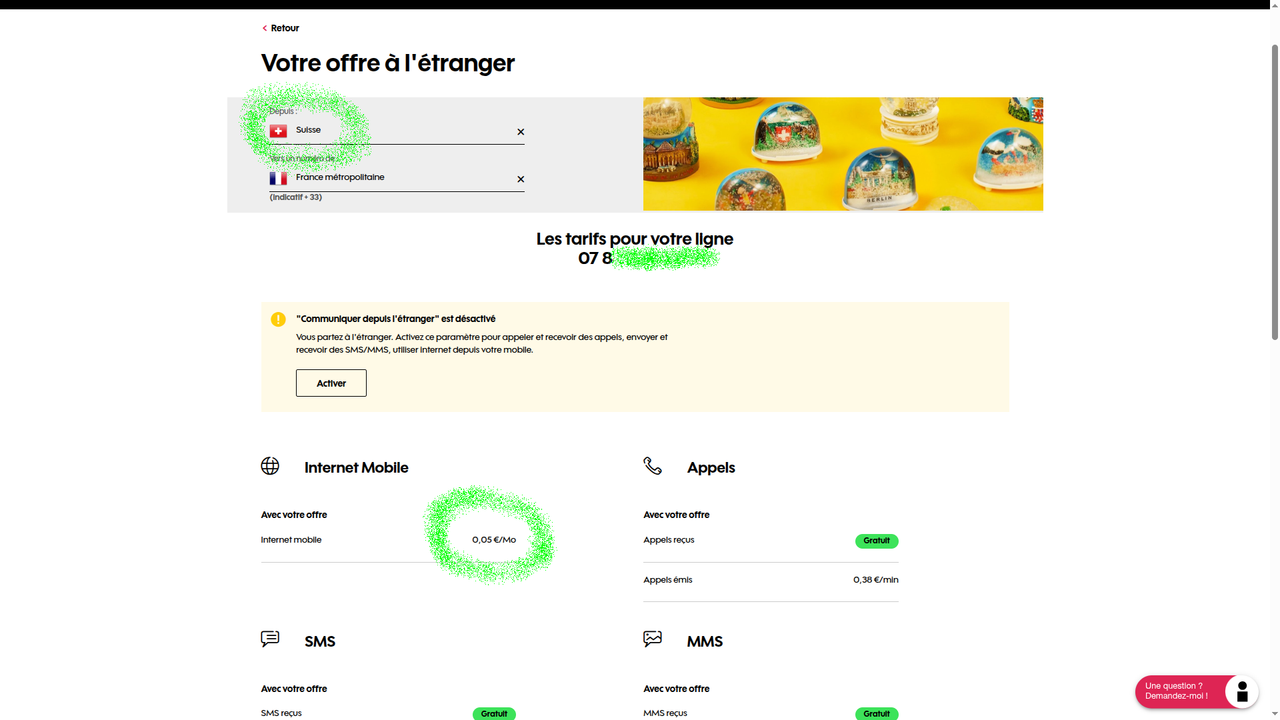Click the Appels émis row label
The height and width of the screenshot is (720, 1280).
point(668,580)
